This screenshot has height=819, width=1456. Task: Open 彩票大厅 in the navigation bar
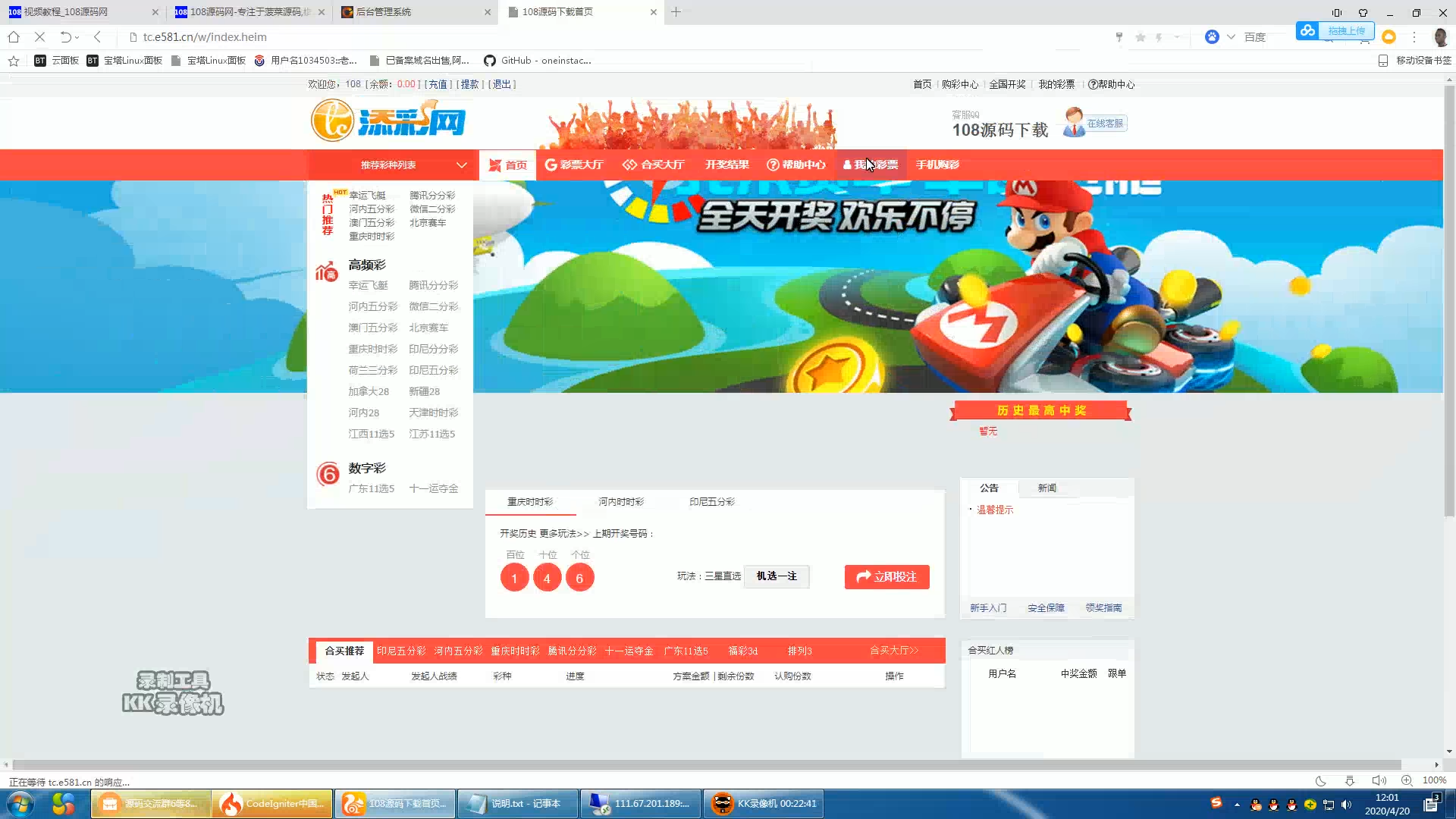click(574, 165)
